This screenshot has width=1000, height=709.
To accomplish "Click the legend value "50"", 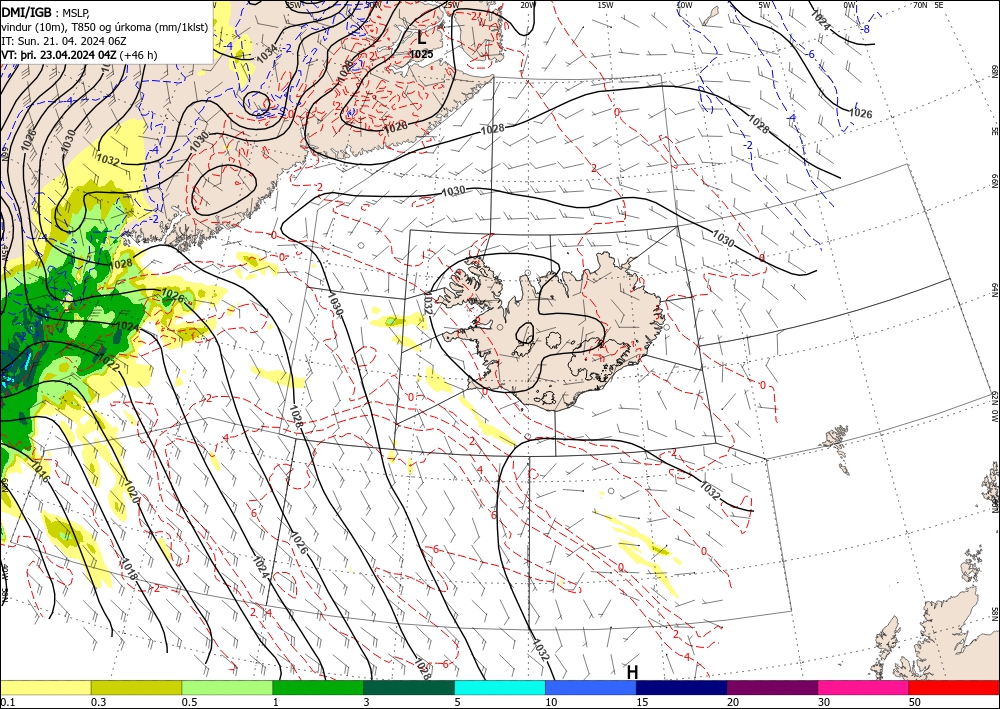I will (x=915, y=702).
